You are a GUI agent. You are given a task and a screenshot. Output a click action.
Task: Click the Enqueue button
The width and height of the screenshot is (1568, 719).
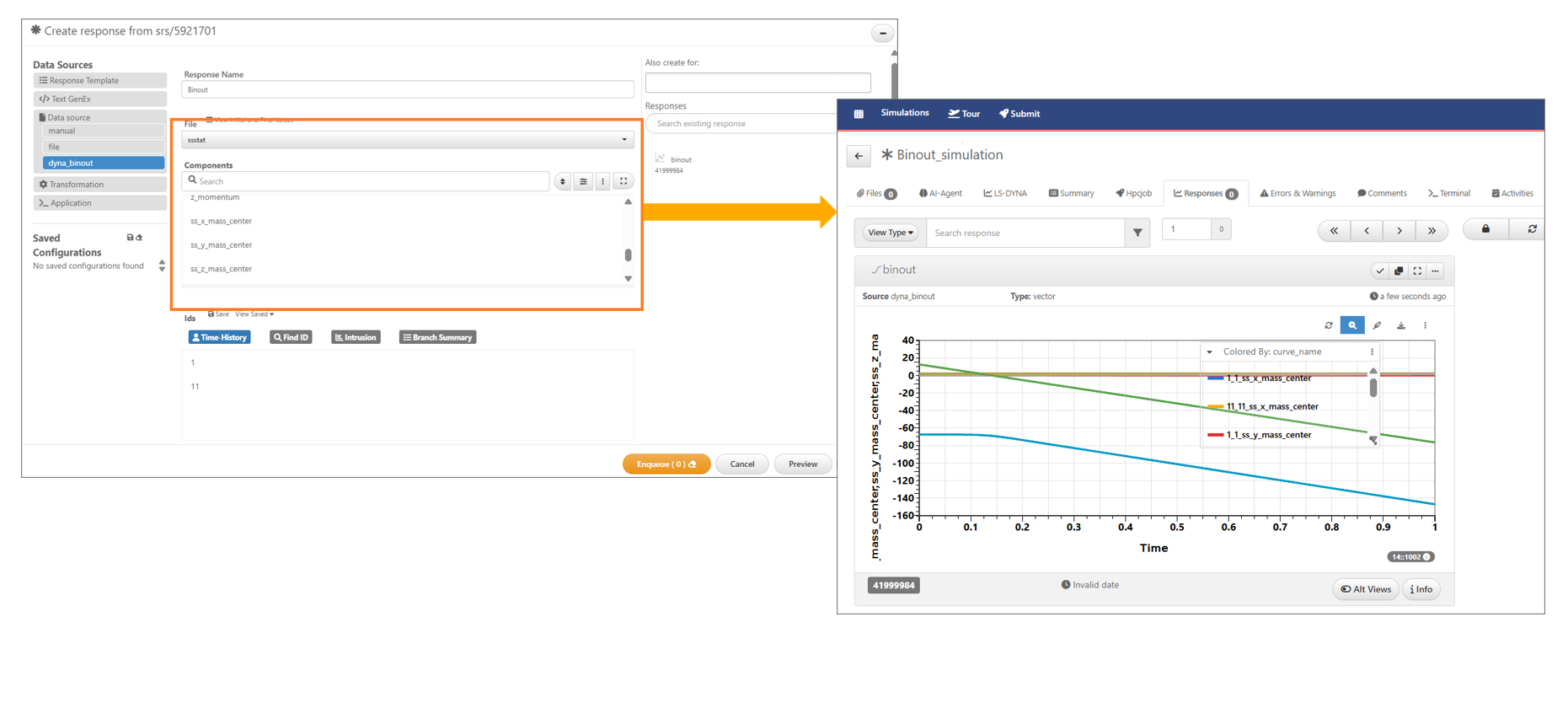coord(666,464)
